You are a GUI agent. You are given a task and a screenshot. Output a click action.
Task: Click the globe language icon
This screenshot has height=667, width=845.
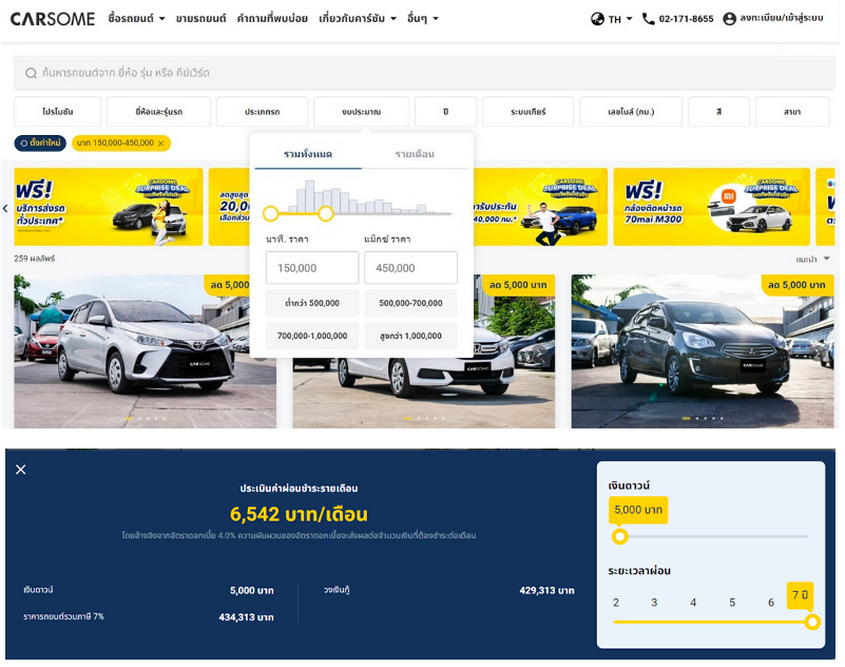click(598, 19)
